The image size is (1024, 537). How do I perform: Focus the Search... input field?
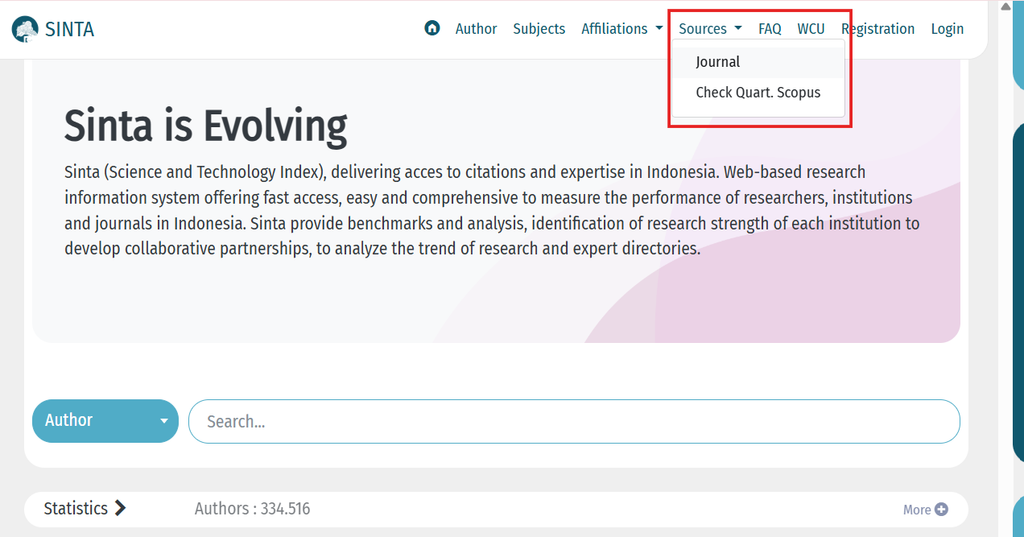click(574, 421)
